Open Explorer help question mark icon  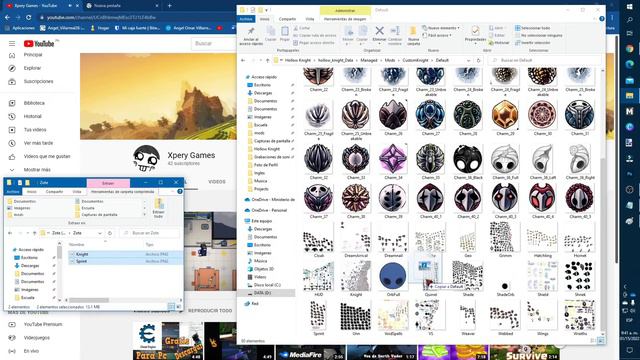[602, 19]
